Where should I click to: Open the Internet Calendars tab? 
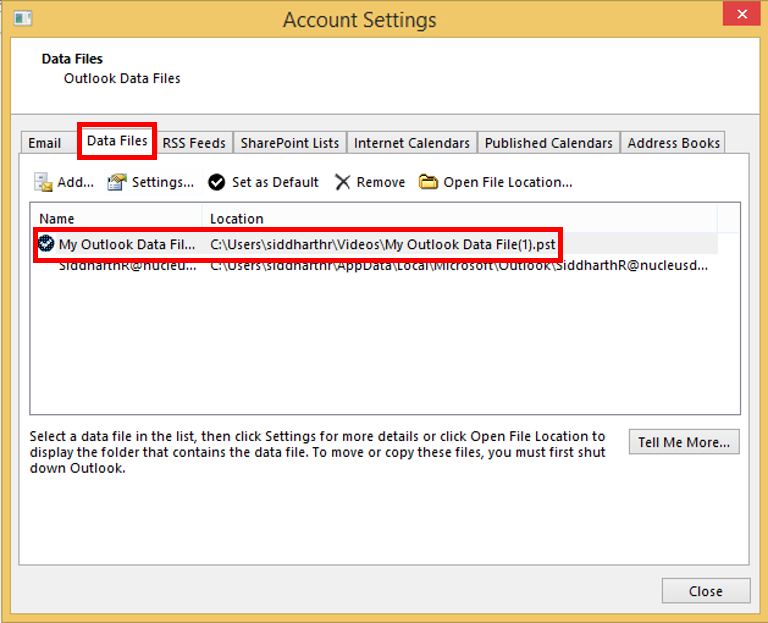411,143
